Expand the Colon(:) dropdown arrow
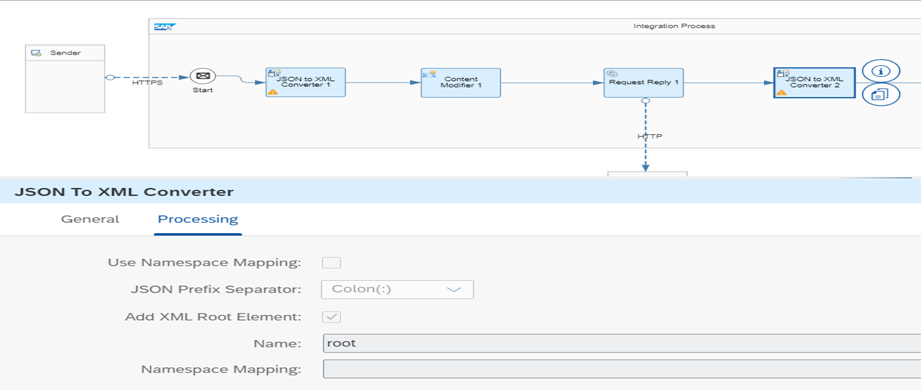Screen dimensions: 921x390 454,290
